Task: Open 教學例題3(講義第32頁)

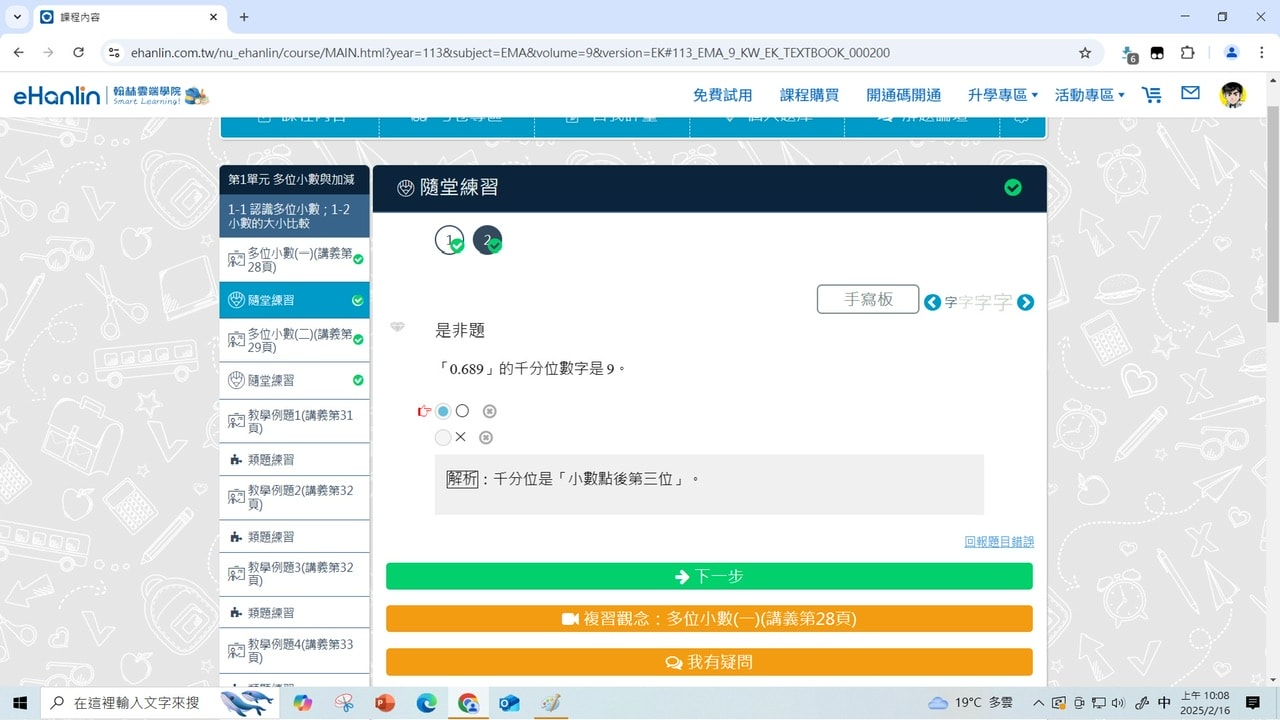Action: click(x=294, y=574)
